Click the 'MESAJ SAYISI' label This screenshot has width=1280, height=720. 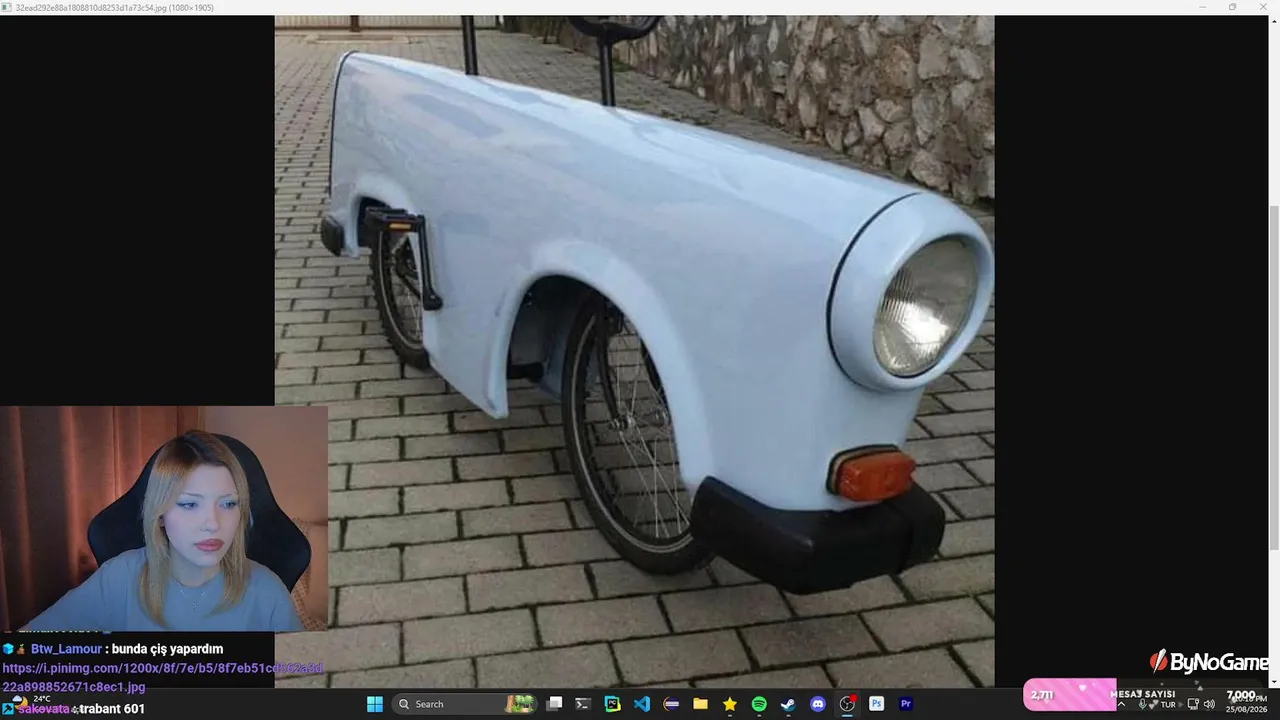click(x=1142, y=694)
